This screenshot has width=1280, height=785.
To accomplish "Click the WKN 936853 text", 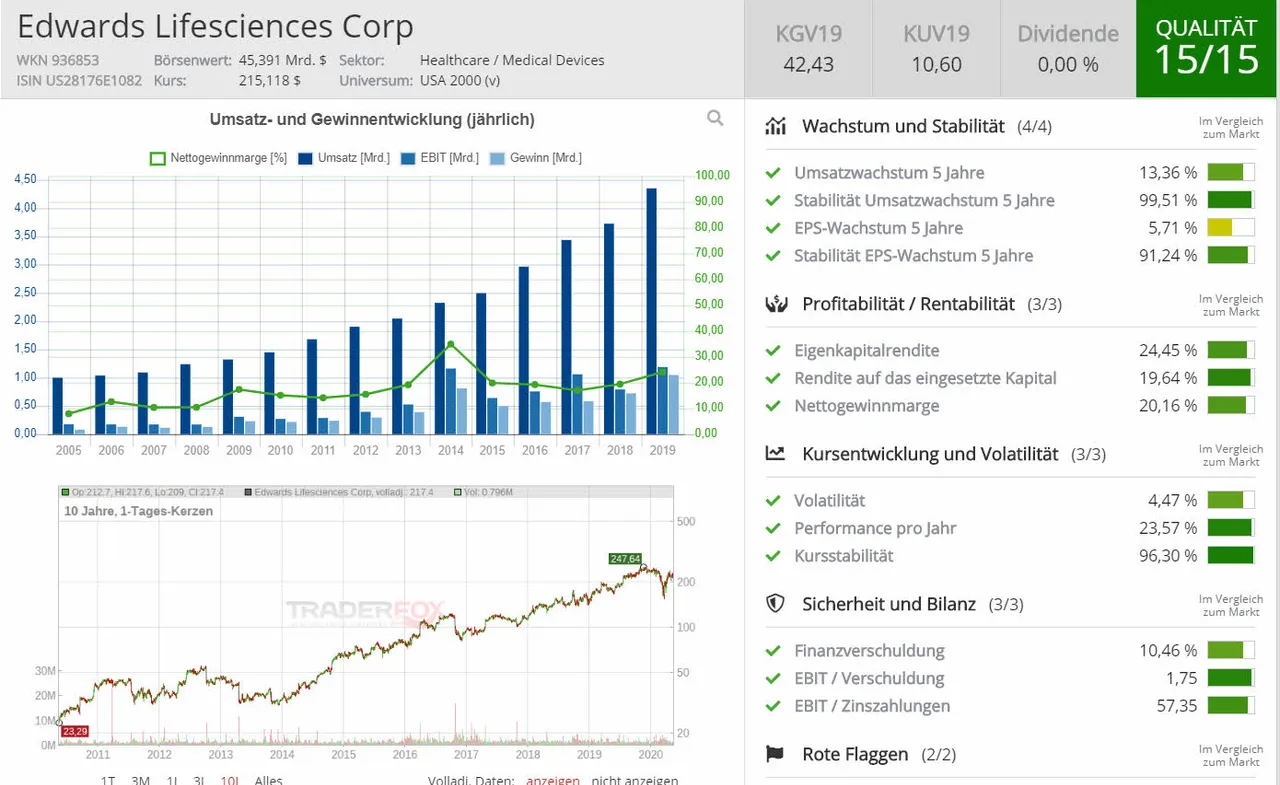I will [x=58, y=60].
